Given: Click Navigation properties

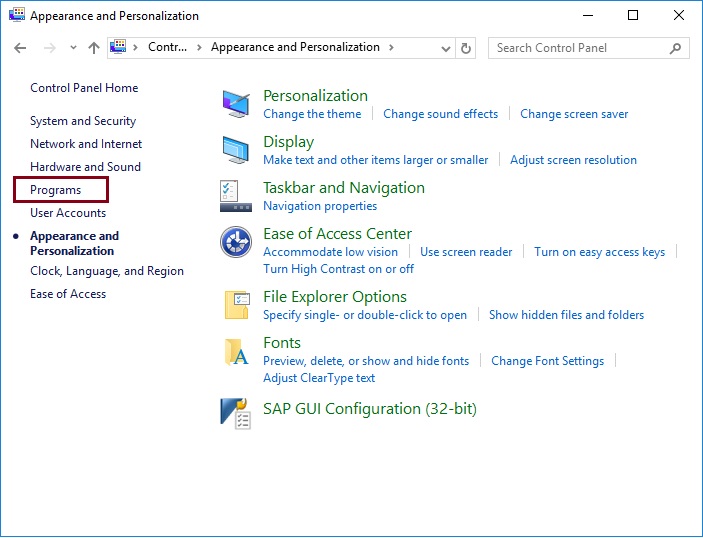Looking at the screenshot, I should click(320, 206).
